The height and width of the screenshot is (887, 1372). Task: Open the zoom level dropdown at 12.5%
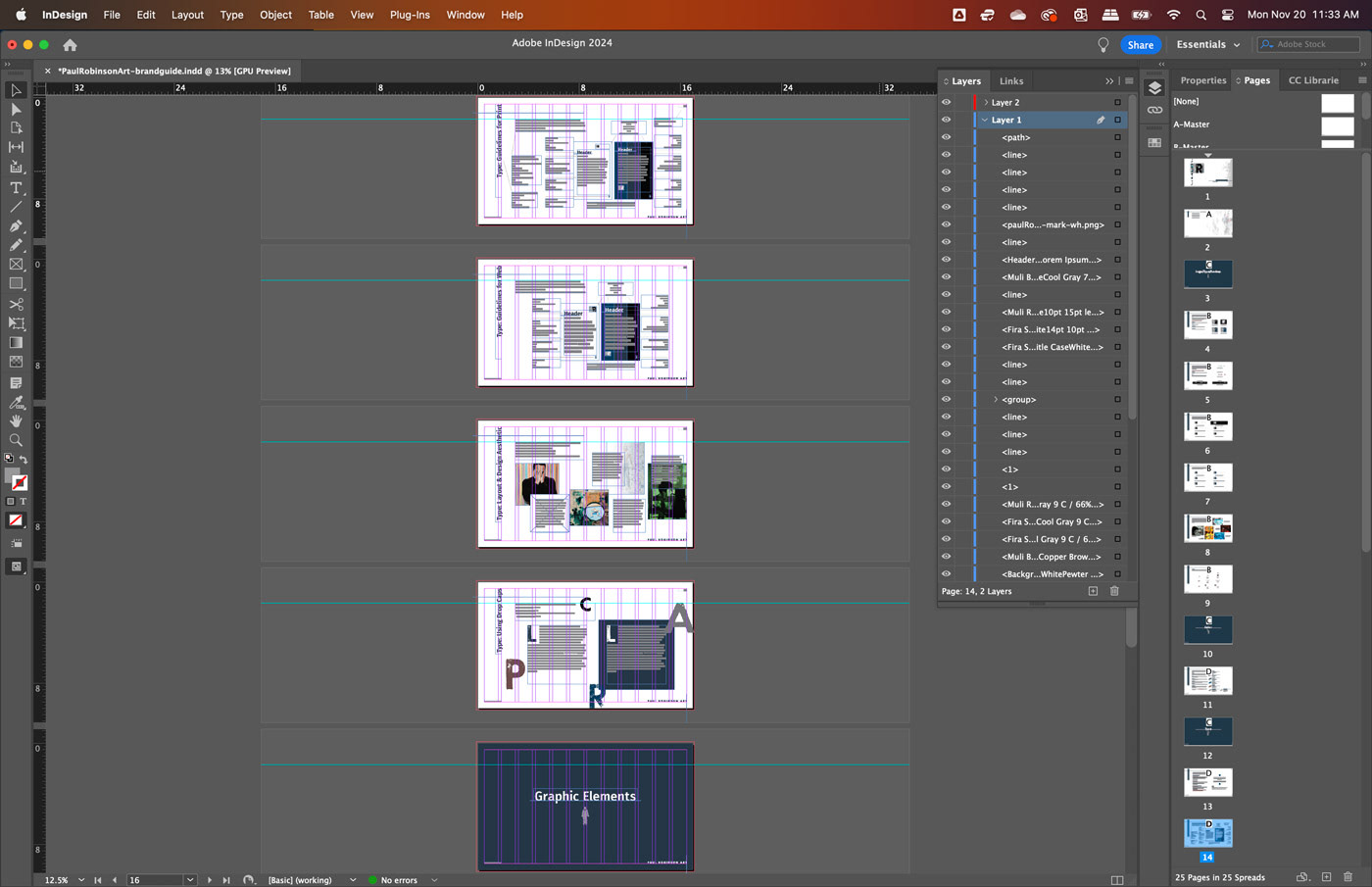pos(81,880)
